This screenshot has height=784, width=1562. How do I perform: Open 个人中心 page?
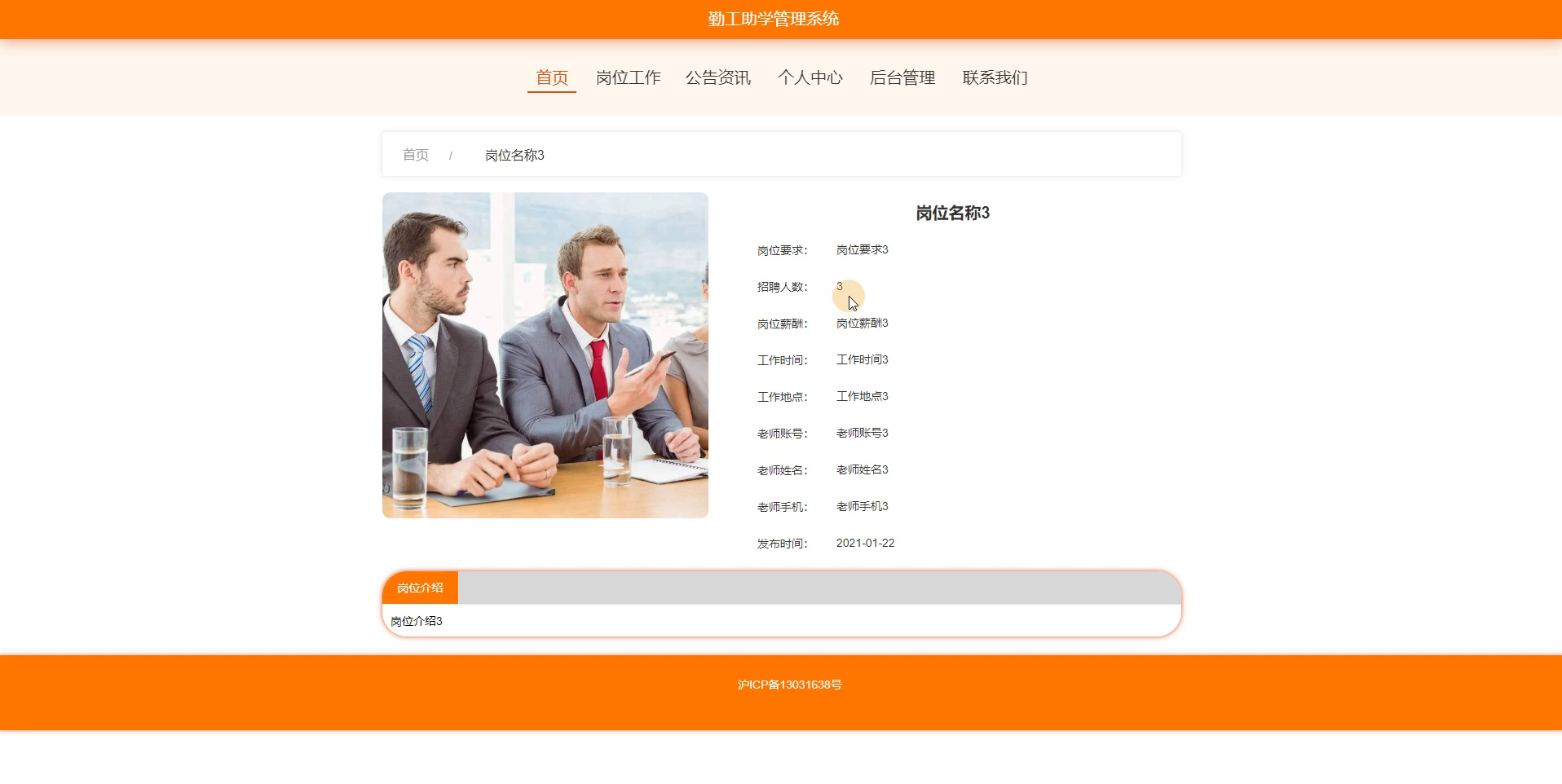810,77
